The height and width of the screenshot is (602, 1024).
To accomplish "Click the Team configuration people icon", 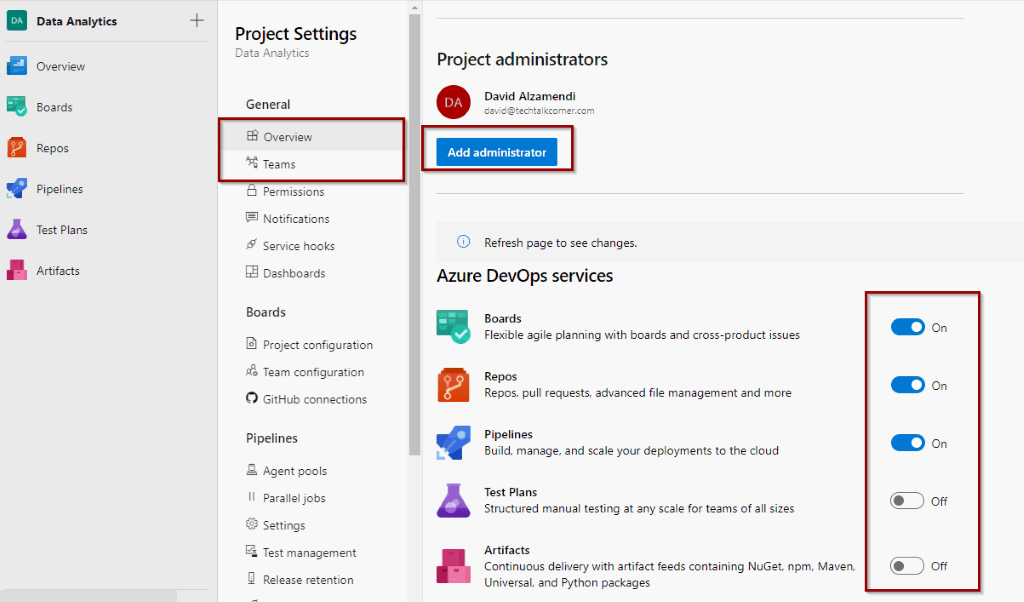I will click(251, 371).
